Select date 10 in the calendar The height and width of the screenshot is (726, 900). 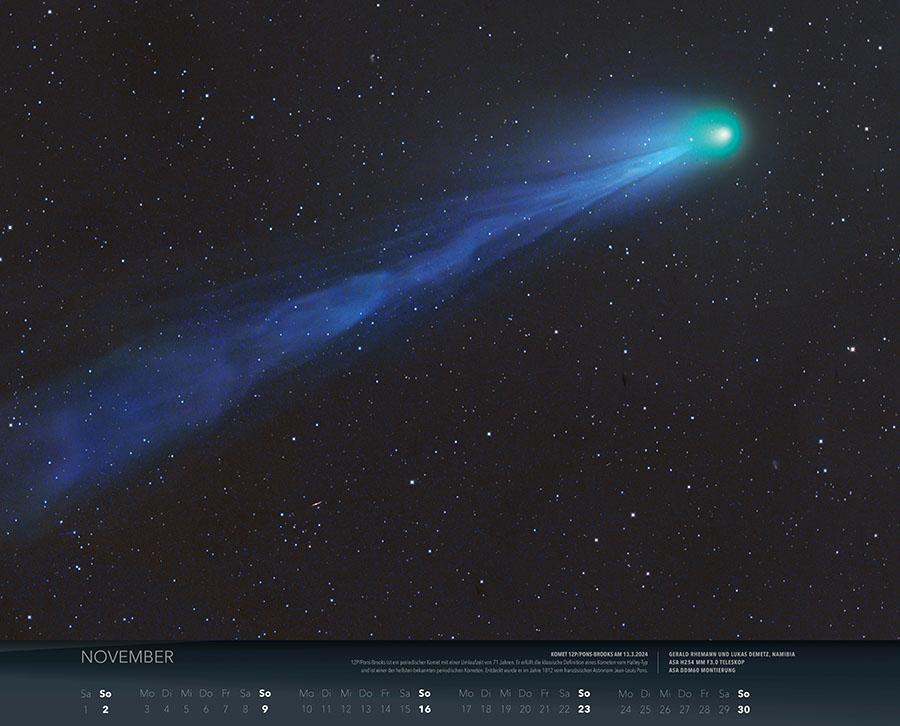306,709
